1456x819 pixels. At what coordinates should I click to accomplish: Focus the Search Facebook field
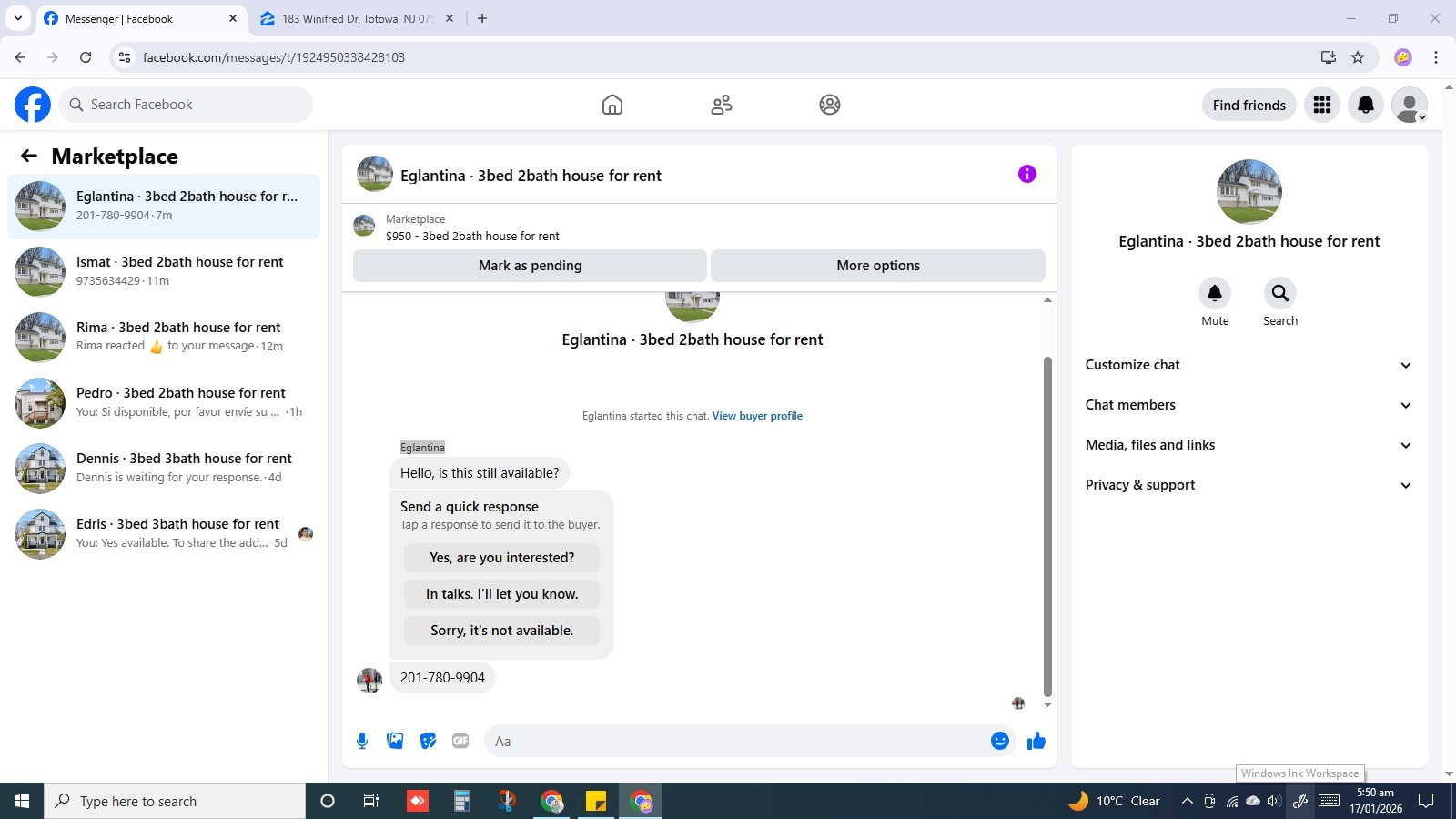(186, 105)
